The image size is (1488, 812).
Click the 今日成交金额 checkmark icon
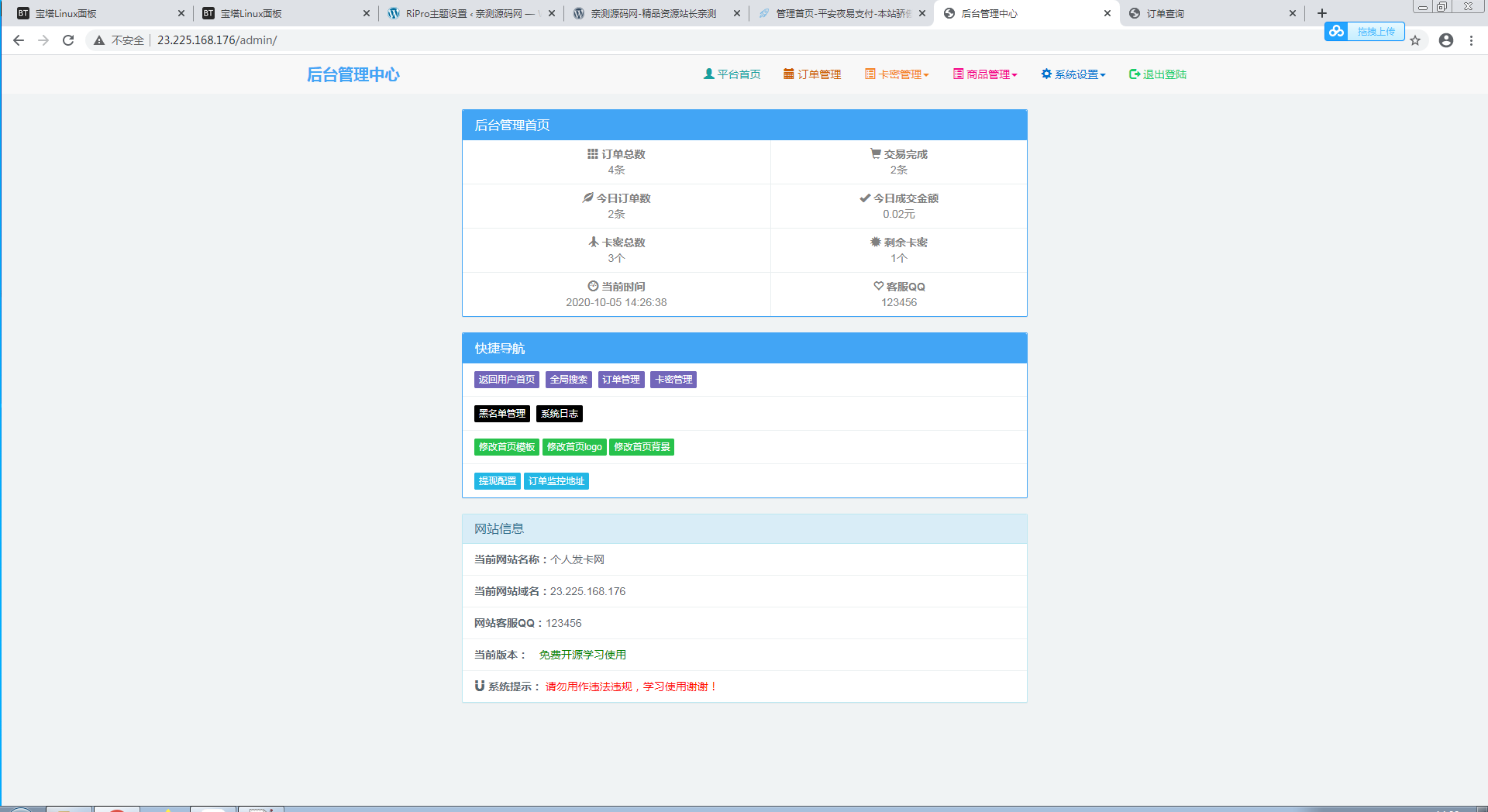coord(865,198)
